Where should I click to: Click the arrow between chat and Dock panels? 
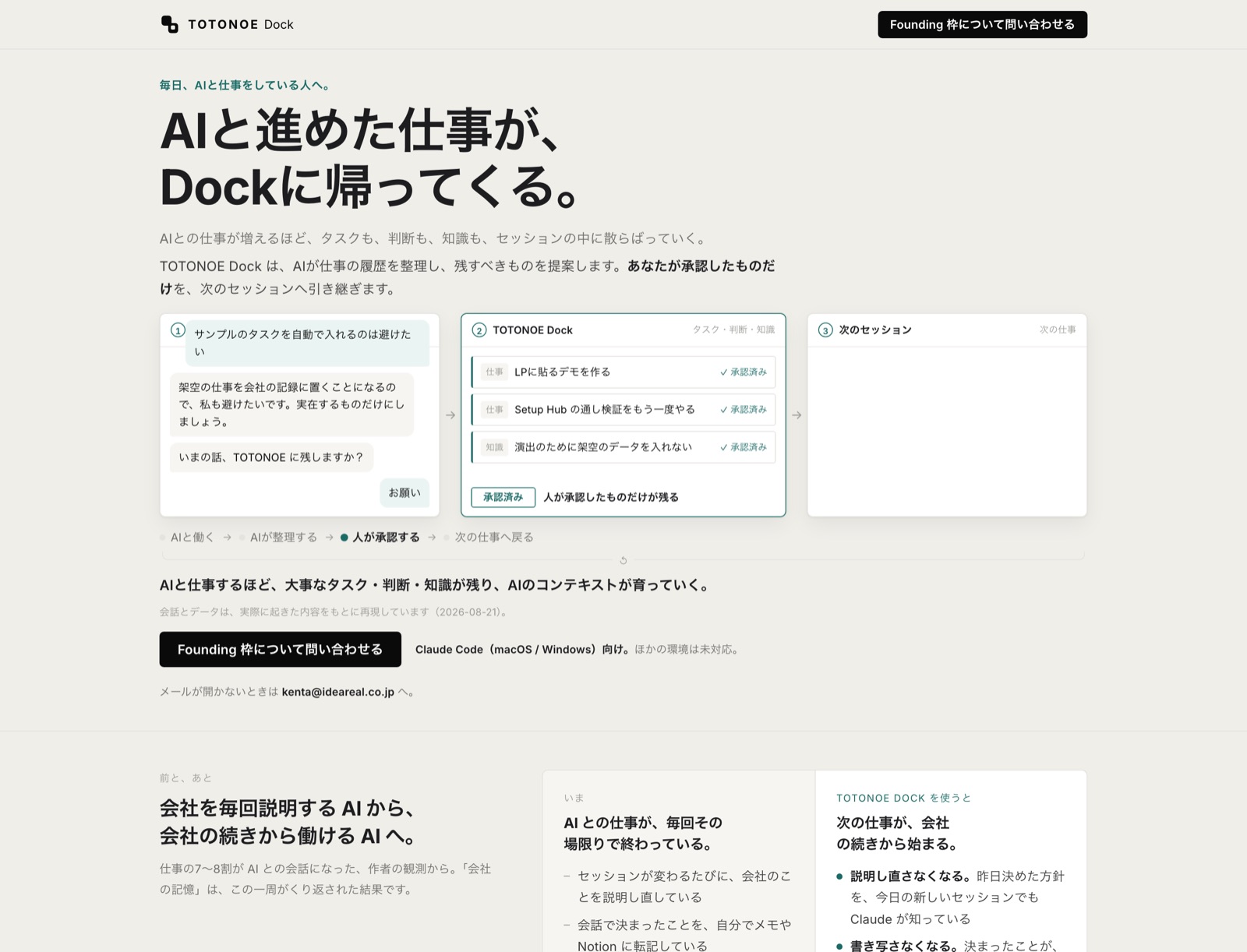(450, 415)
